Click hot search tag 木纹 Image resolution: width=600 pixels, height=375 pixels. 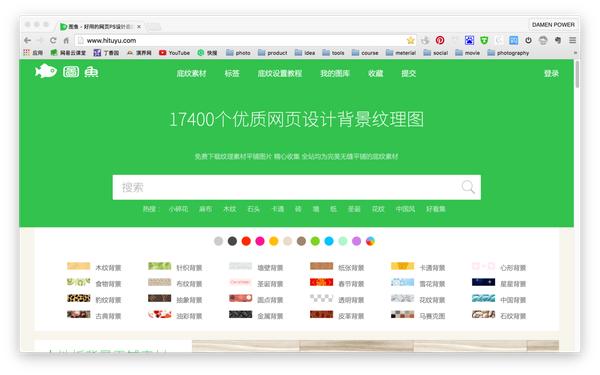pos(230,209)
